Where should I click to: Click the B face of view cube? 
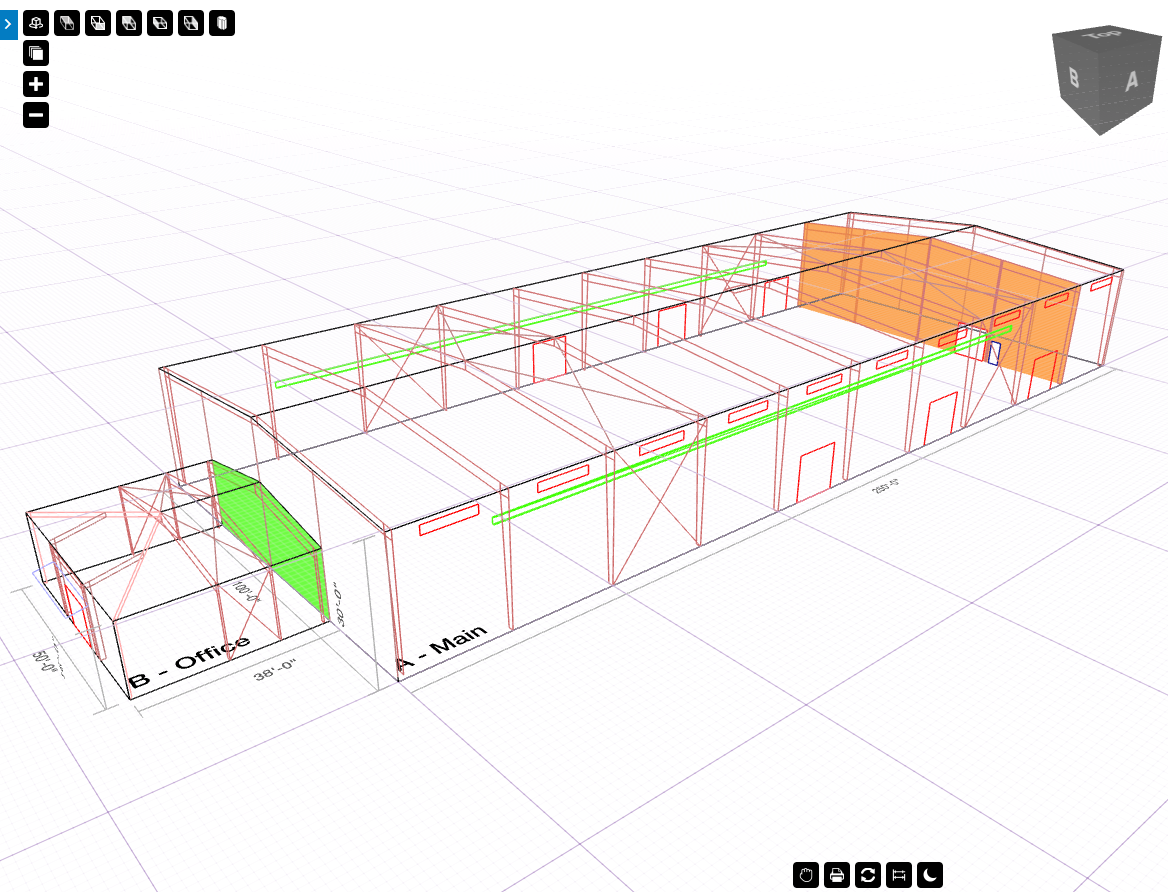click(1074, 78)
